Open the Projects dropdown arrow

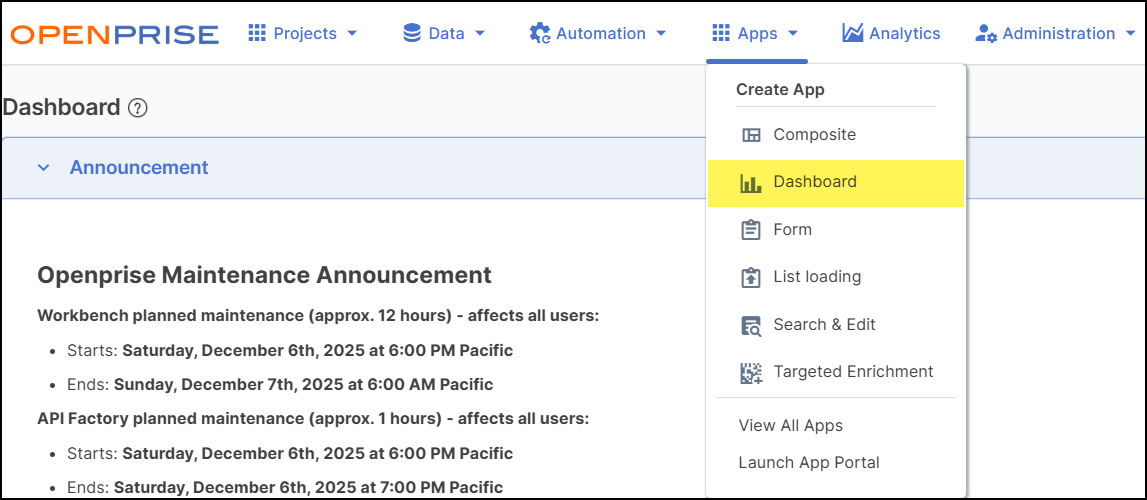(352, 34)
